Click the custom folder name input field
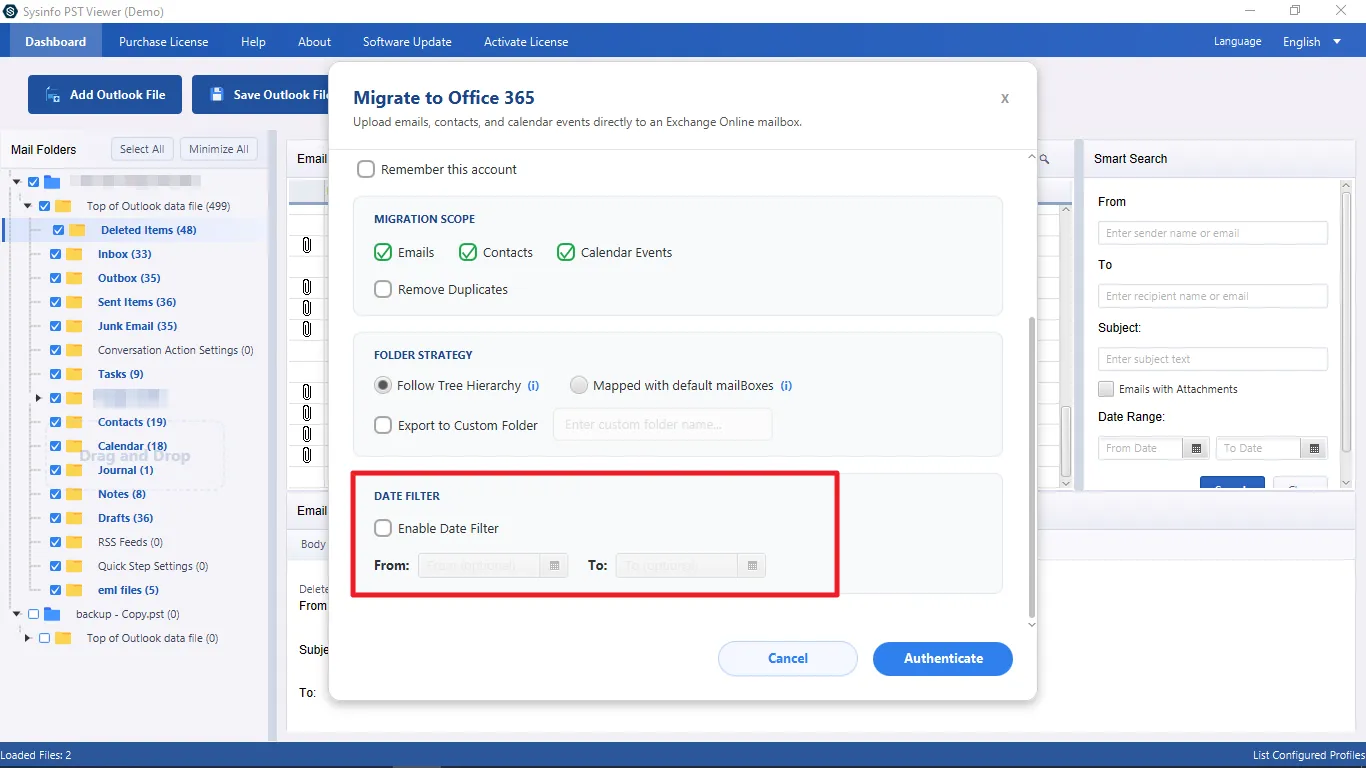 pyautogui.click(x=663, y=425)
